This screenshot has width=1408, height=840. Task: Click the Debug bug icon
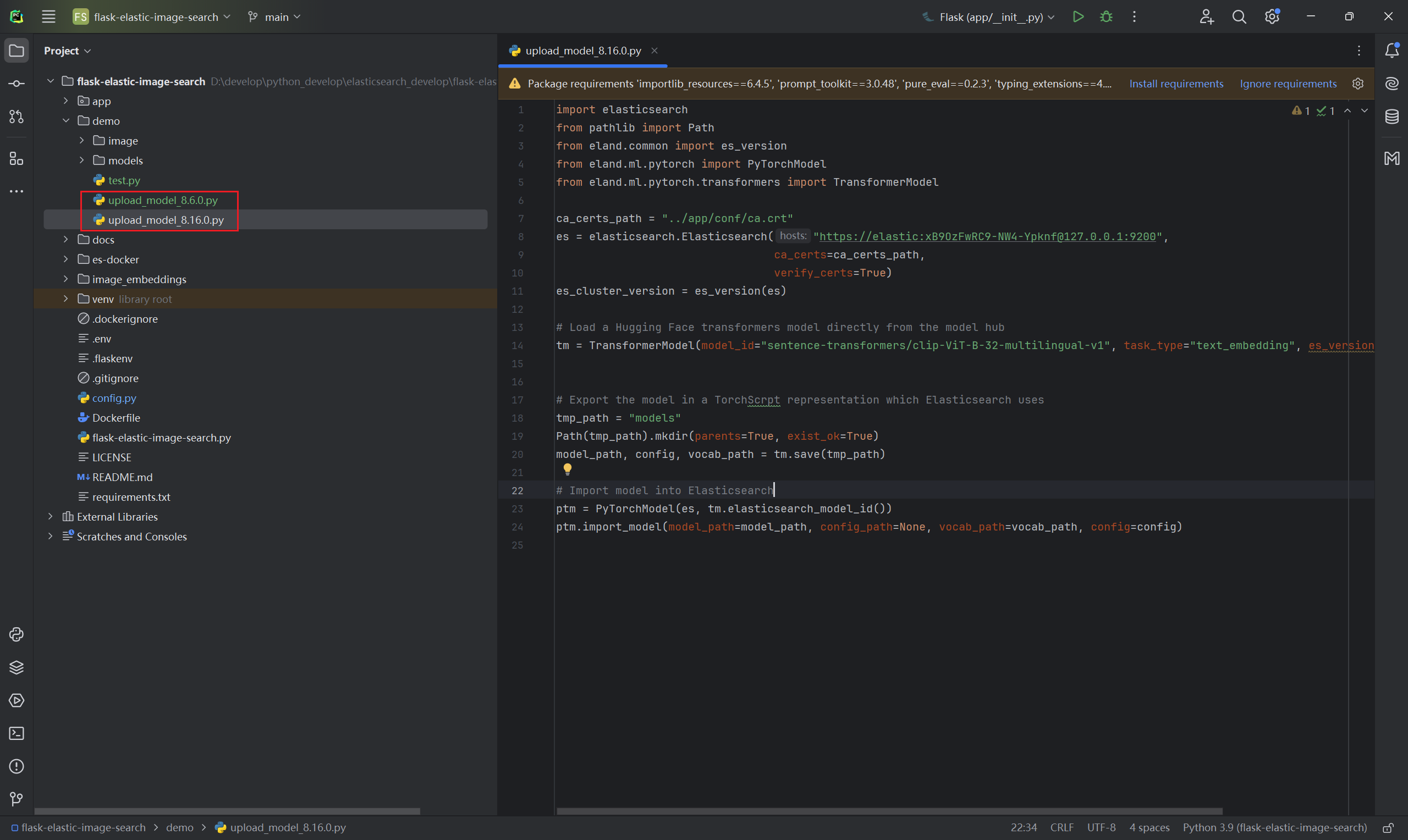1105,17
